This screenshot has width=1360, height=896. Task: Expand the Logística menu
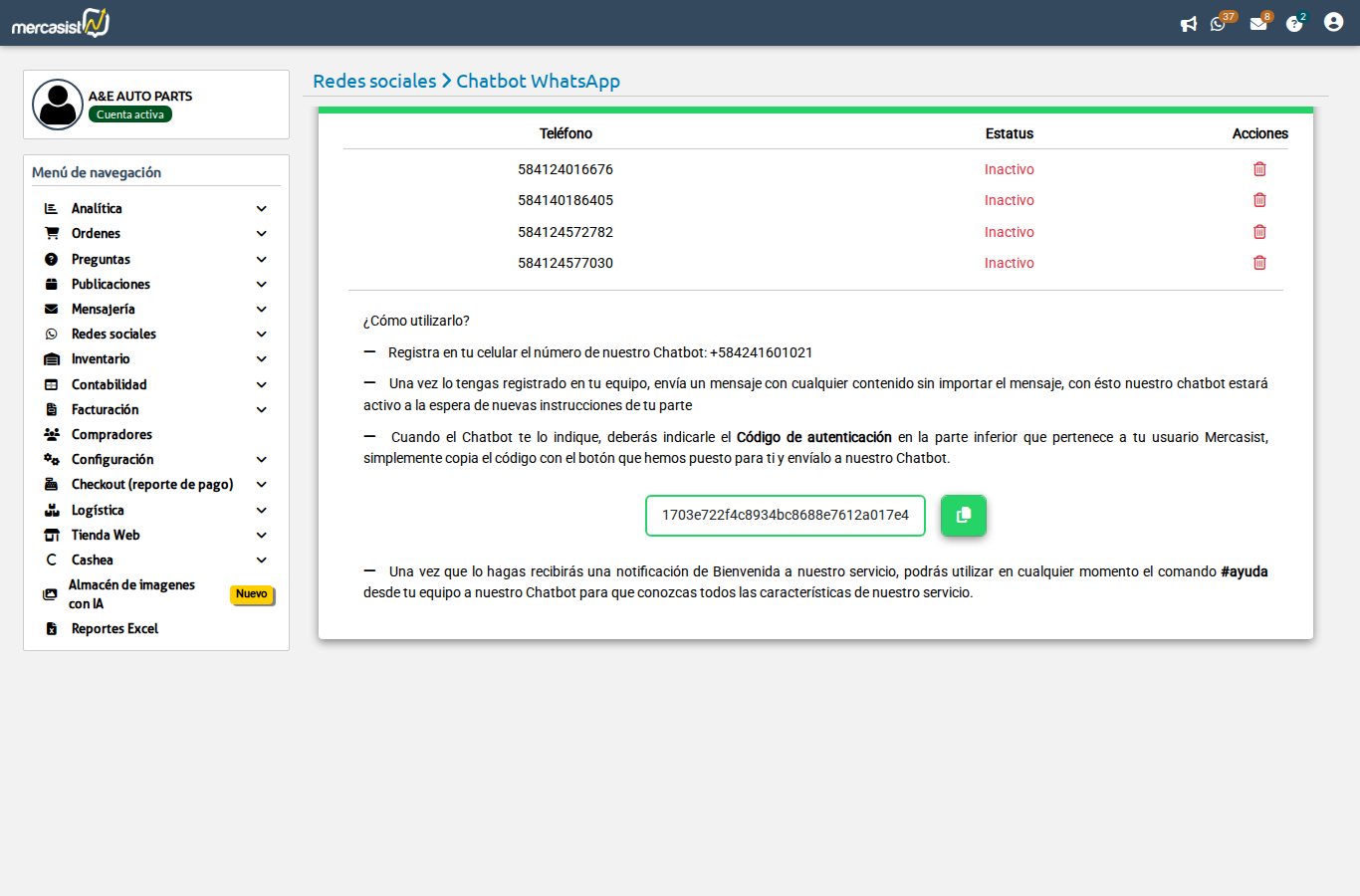[x=261, y=510]
